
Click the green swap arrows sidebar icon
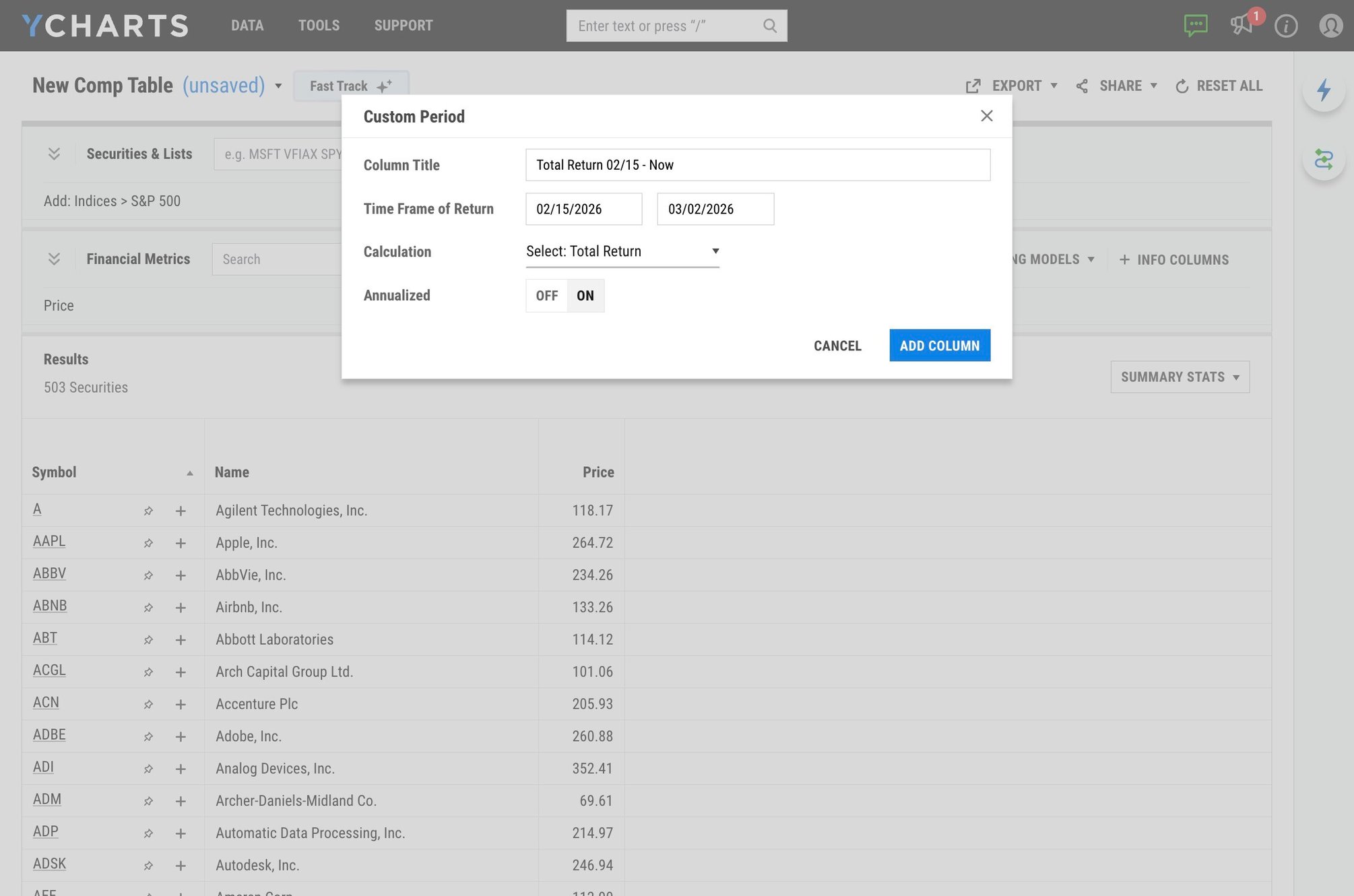[x=1324, y=160]
